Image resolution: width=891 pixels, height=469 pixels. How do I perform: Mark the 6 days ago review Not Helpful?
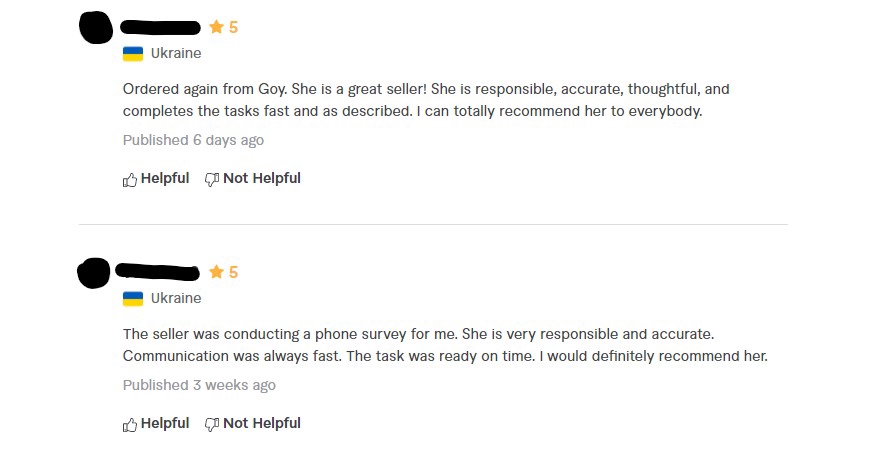click(253, 179)
